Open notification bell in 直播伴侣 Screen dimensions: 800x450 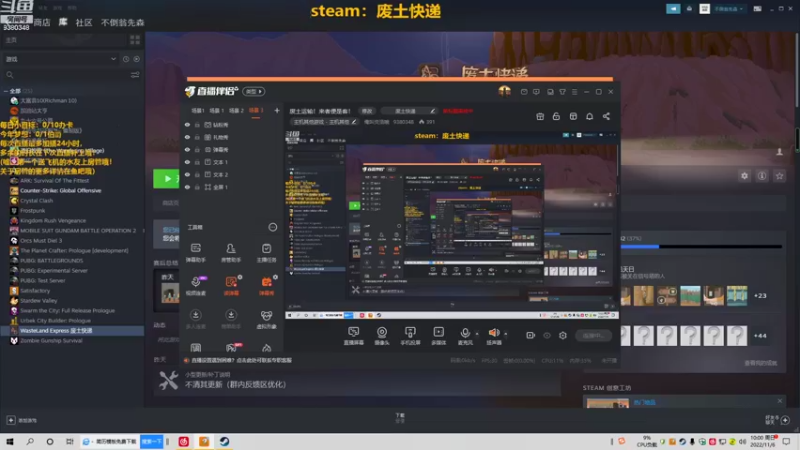(589, 116)
